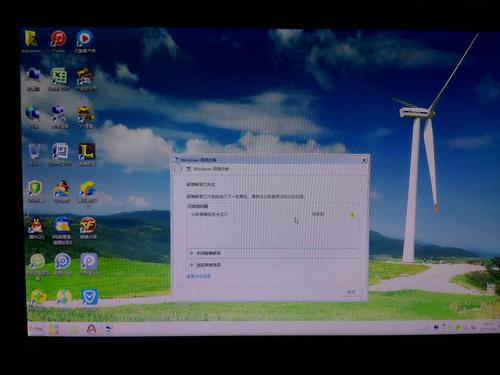Image resolution: width=500 pixels, height=375 pixels.
Task: Close the Windows network diagnostics window with X
Action: (364, 161)
